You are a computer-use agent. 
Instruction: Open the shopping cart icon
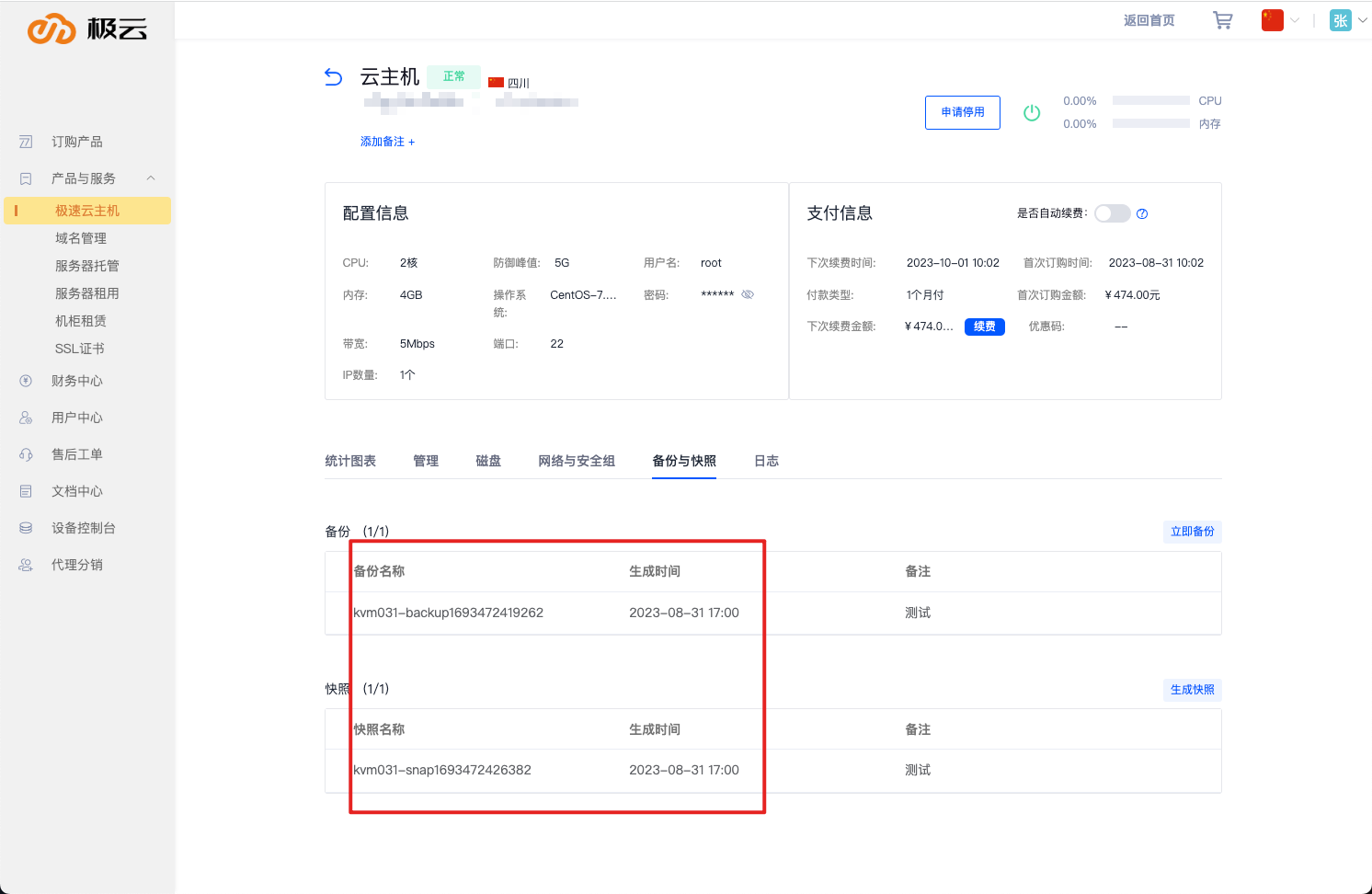click(1222, 20)
